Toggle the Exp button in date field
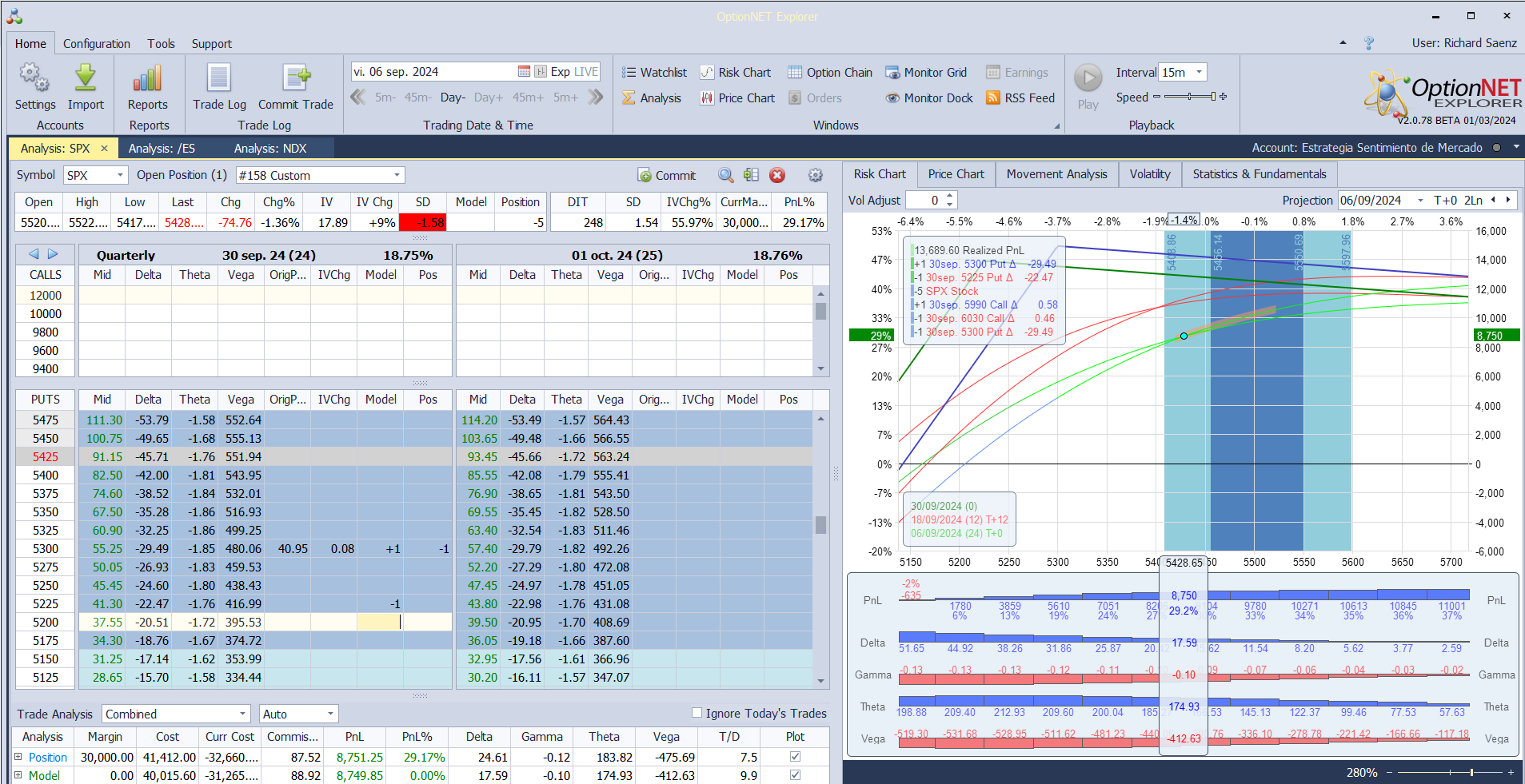This screenshot has width=1525, height=784. click(560, 71)
